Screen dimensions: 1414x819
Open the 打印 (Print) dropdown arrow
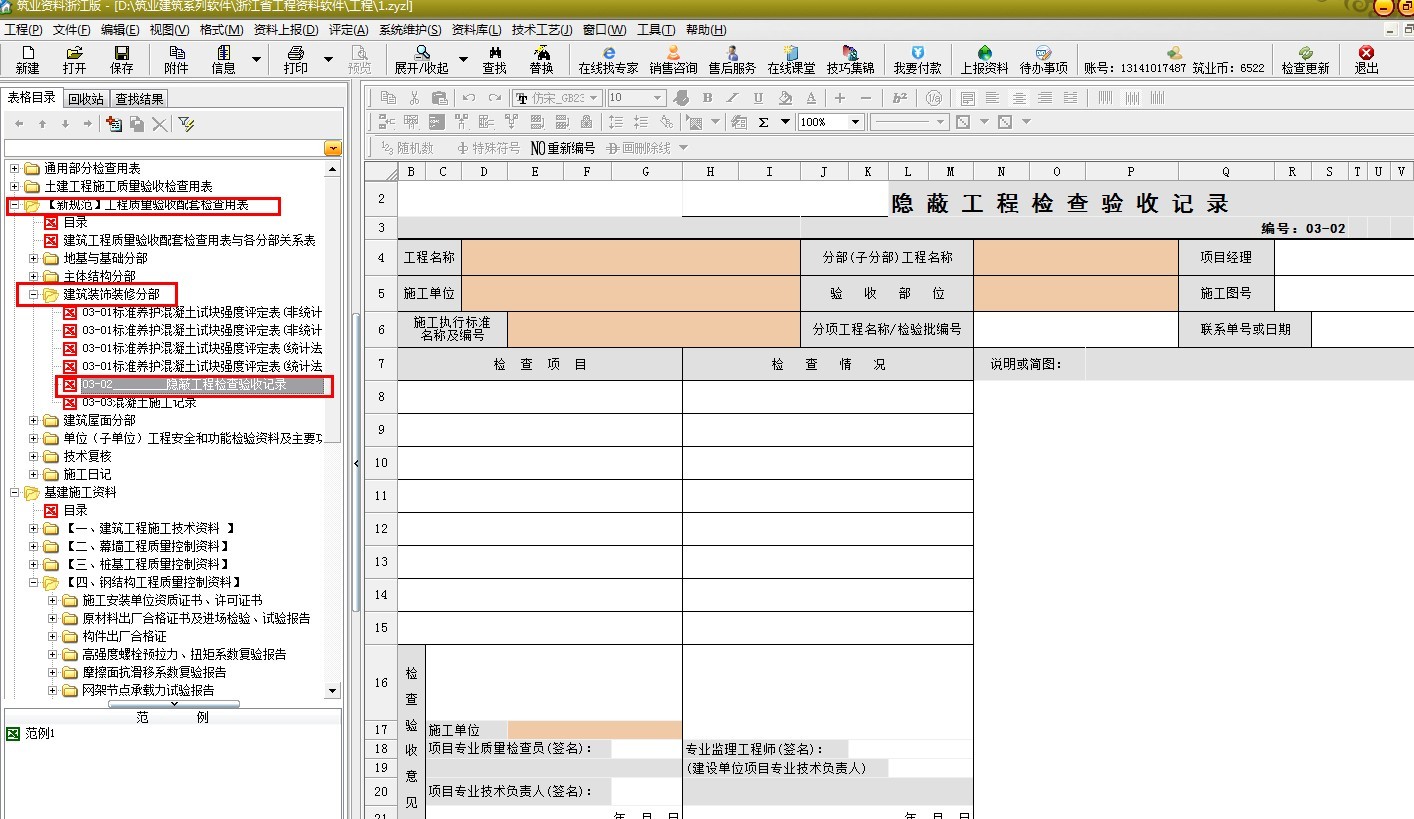point(328,60)
